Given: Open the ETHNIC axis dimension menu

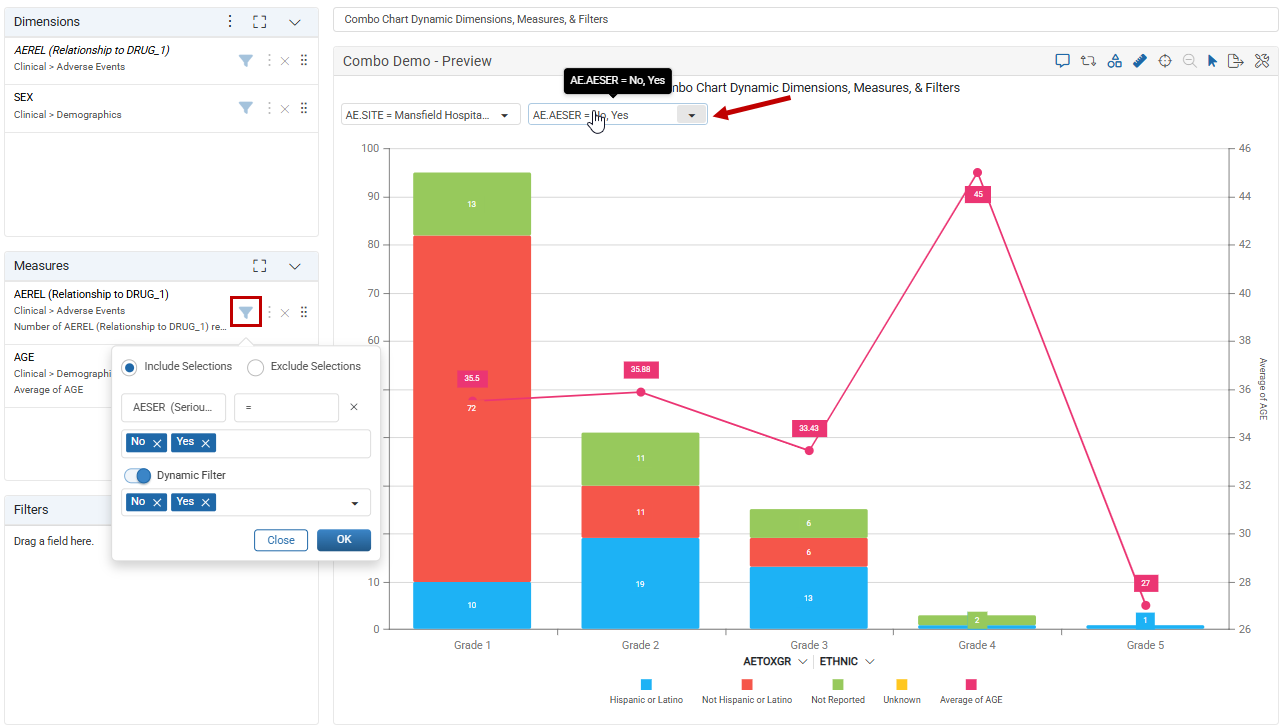Looking at the screenshot, I should coord(848,662).
